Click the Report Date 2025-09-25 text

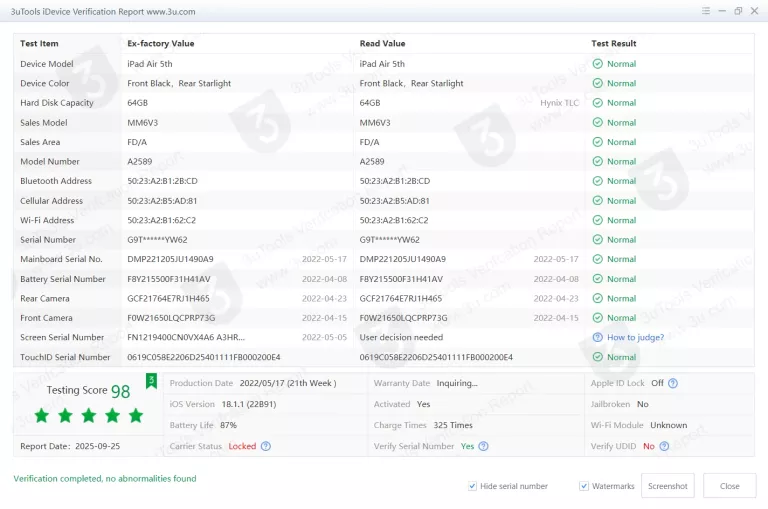(x=70, y=446)
